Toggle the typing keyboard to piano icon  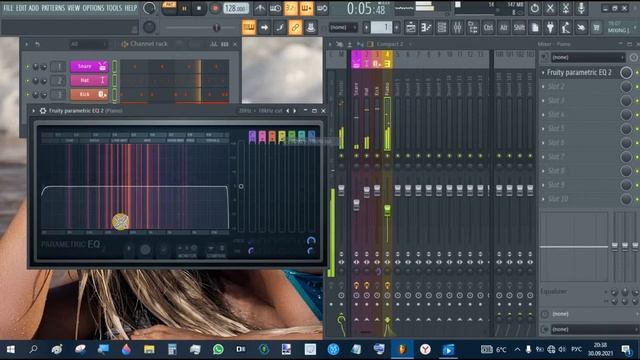249,28
